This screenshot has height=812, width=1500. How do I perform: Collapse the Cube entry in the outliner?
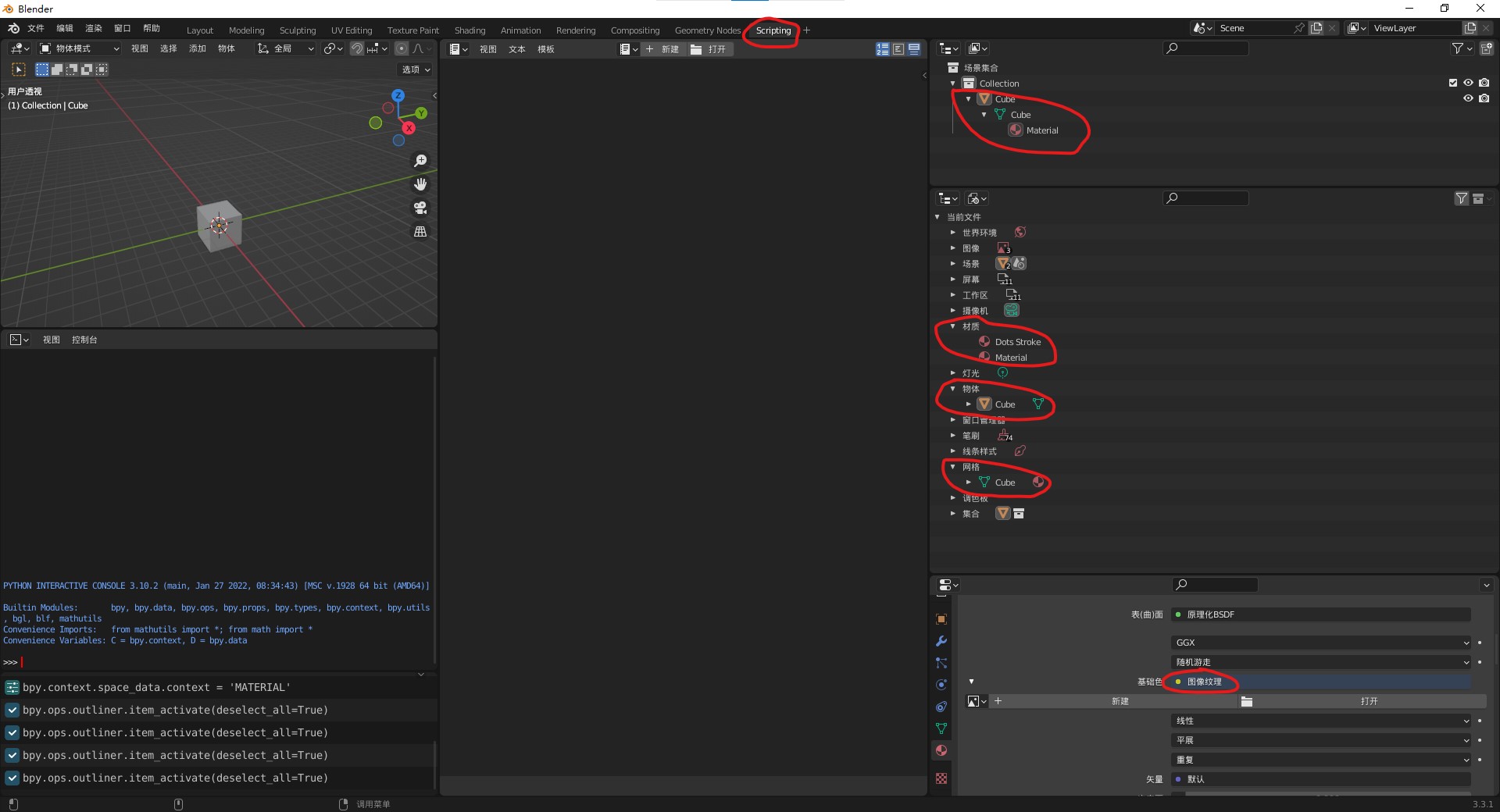pyautogui.click(x=969, y=98)
